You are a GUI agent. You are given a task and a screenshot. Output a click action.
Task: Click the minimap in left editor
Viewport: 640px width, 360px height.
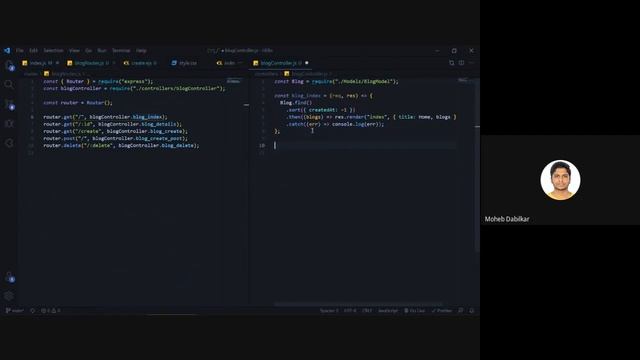234,81
